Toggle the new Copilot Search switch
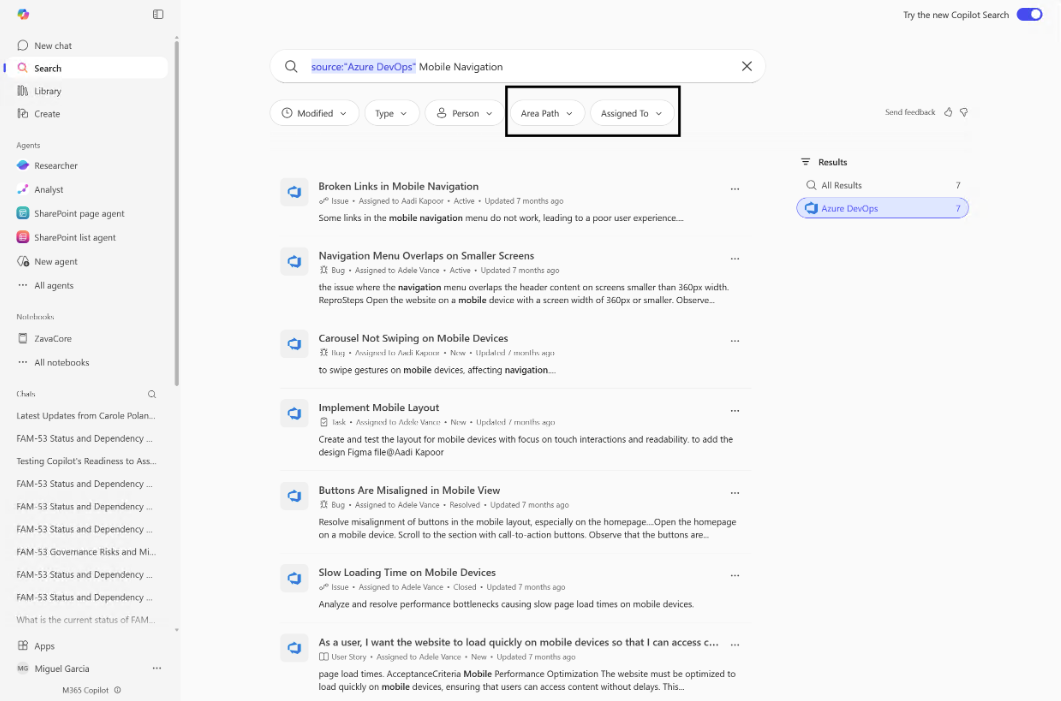 [x=1029, y=14]
